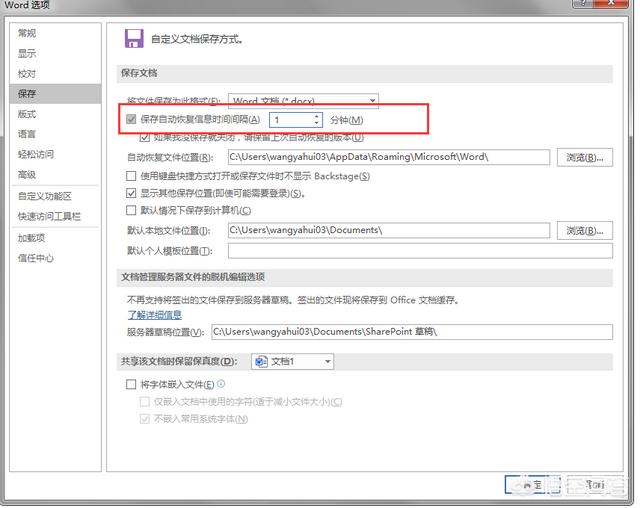640x508 pixels.
Task: Open the 文档1 fidelity document dropdown
Action: [293, 362]
